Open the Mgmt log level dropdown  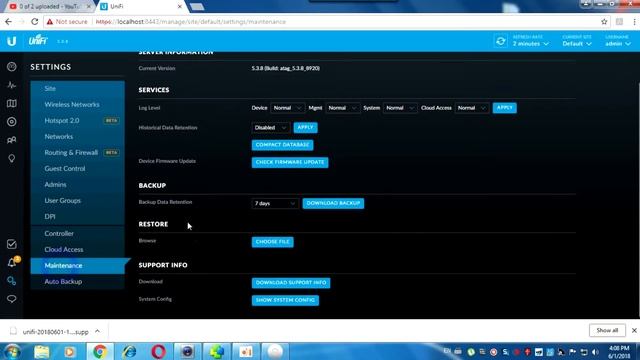pos(342,108)
